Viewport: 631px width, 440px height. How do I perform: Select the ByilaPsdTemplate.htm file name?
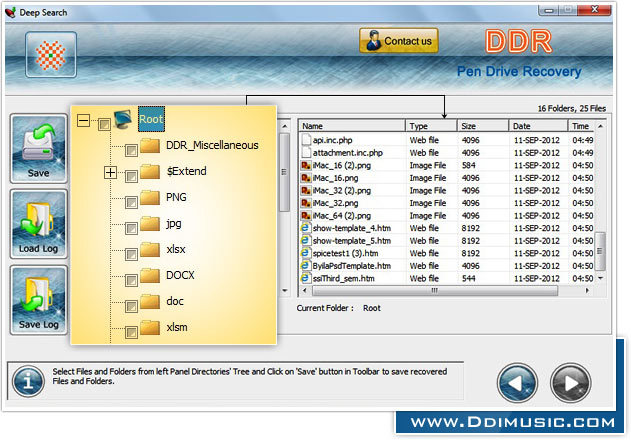(352, 266)
